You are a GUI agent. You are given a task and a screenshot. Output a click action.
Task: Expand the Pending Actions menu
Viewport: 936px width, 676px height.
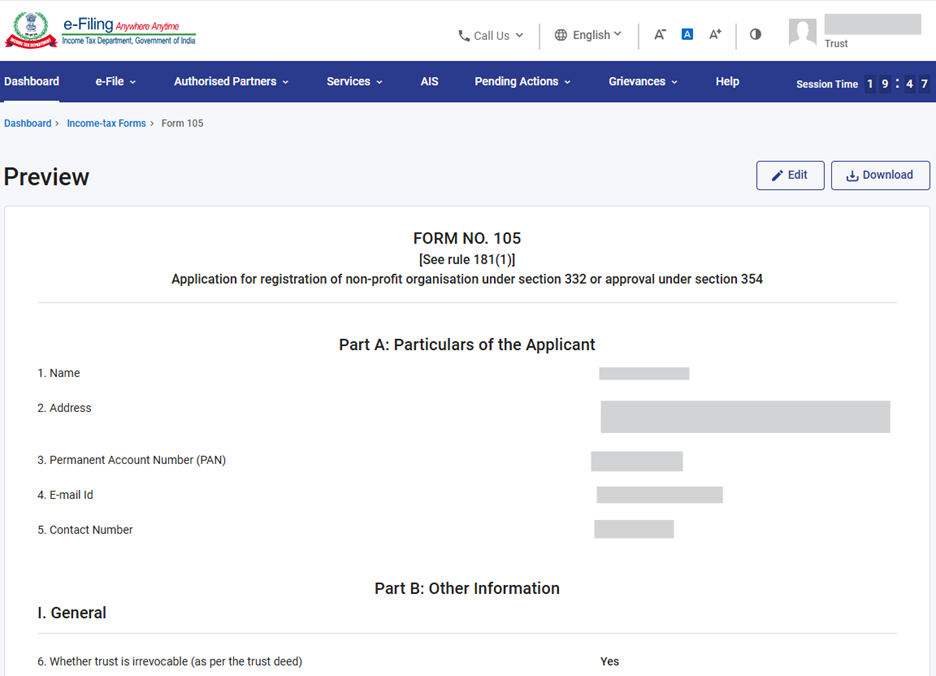pyautogui.click(x=522, y=82)
